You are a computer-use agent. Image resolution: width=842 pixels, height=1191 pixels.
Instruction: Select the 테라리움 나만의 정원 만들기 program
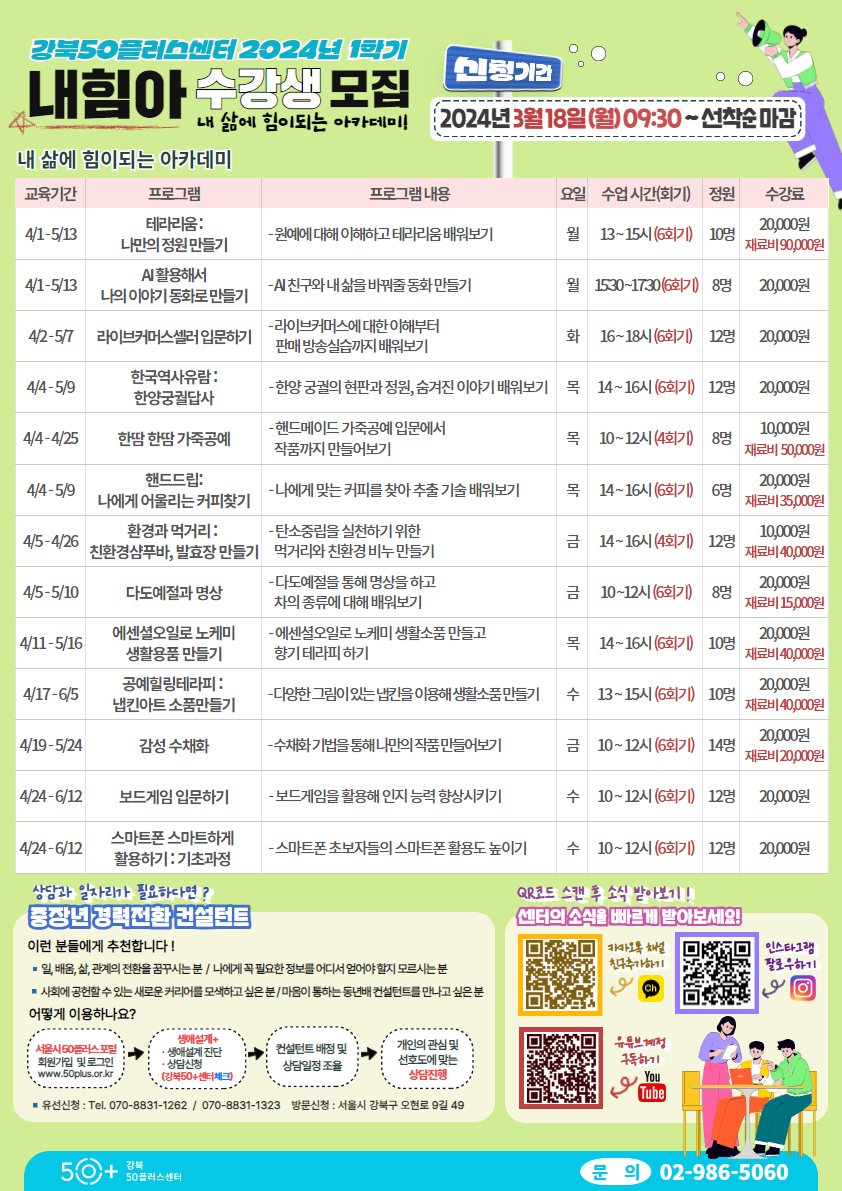[x=174, y=234]
